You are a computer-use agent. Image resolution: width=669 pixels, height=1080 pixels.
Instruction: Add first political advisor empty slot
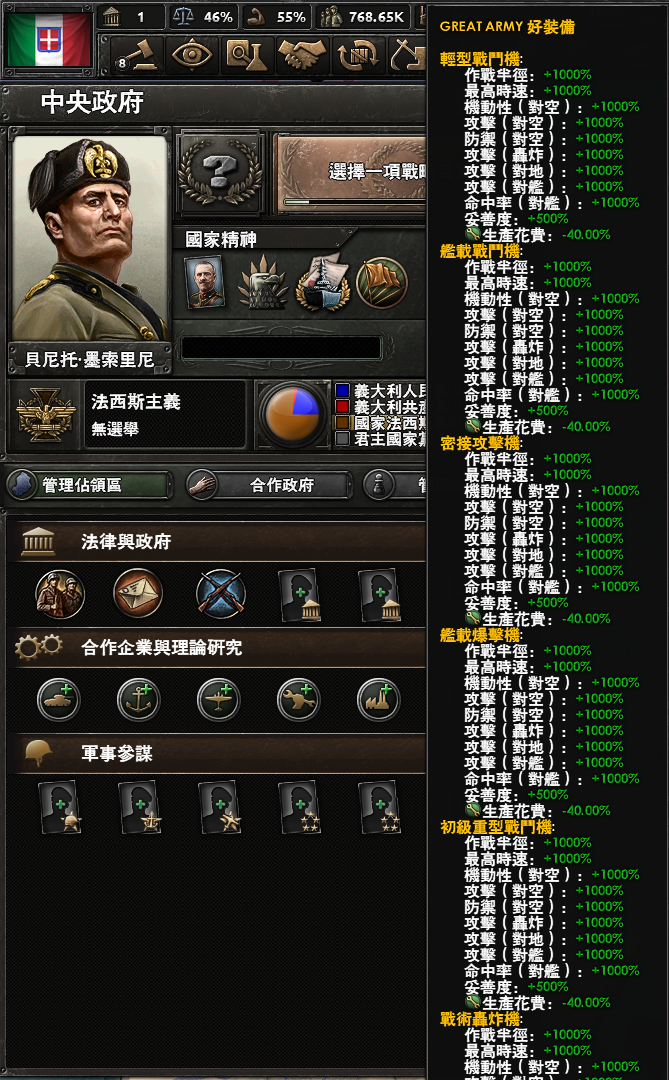coord(300,594)
